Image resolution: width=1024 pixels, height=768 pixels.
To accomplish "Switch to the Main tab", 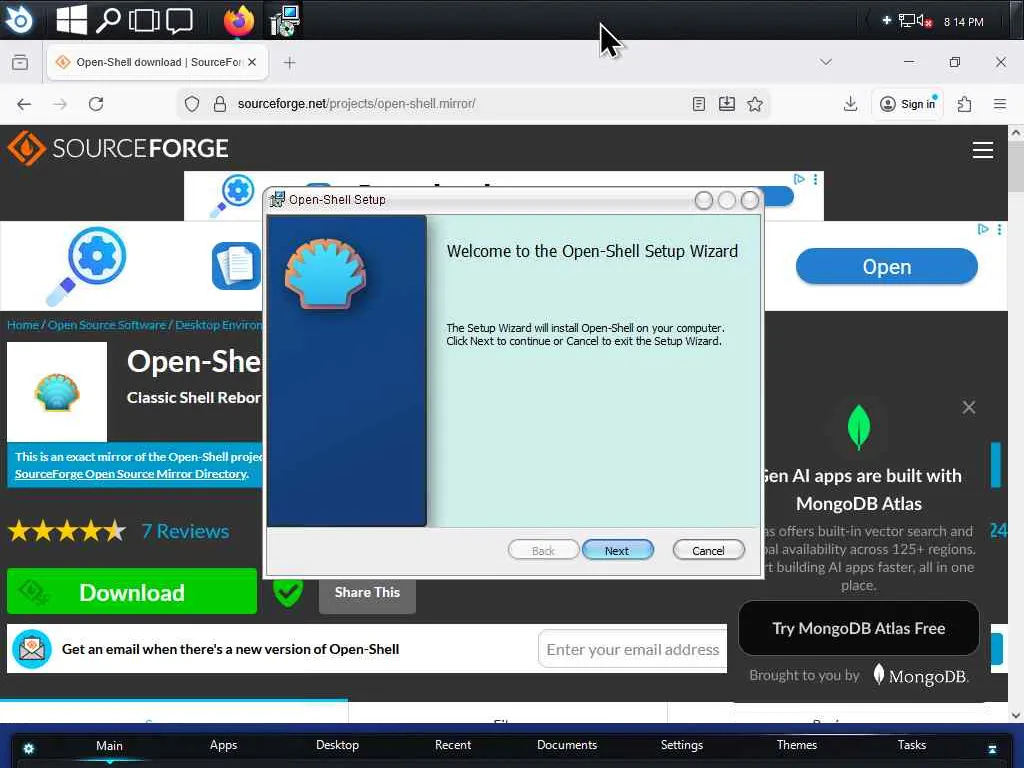I will coord(109,745).
